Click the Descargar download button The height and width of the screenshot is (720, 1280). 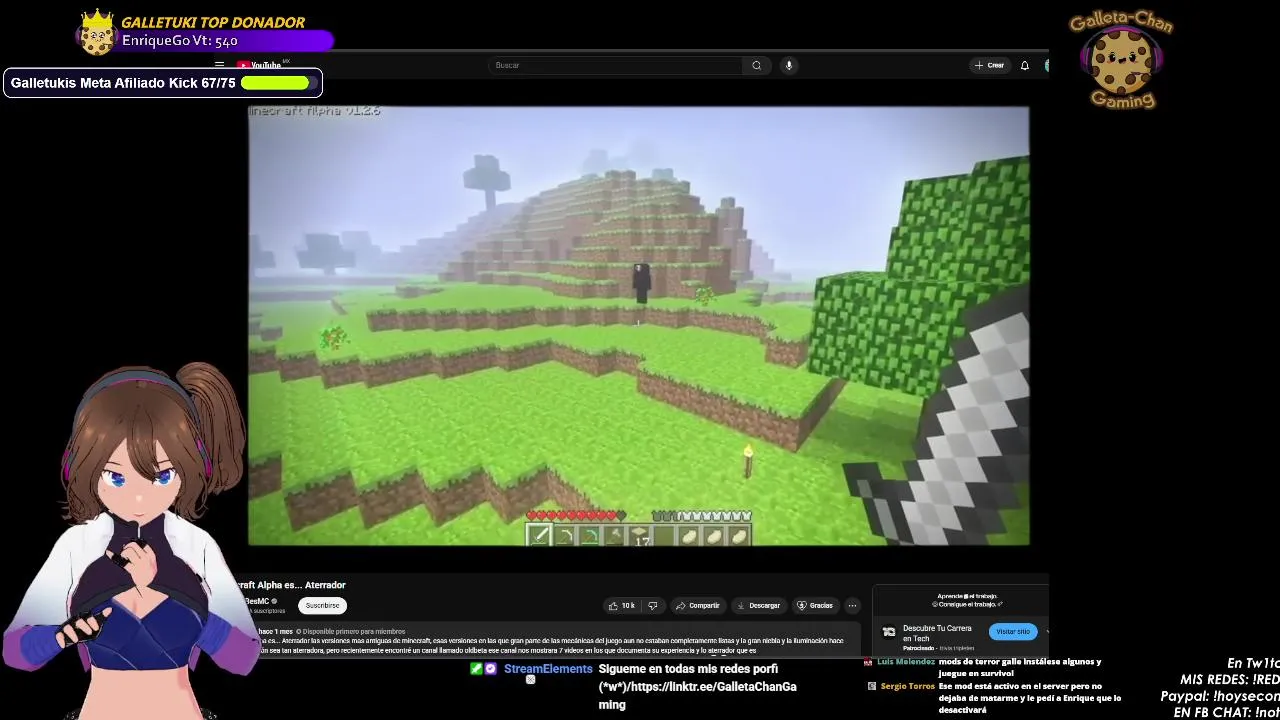[x=757, y=605]
